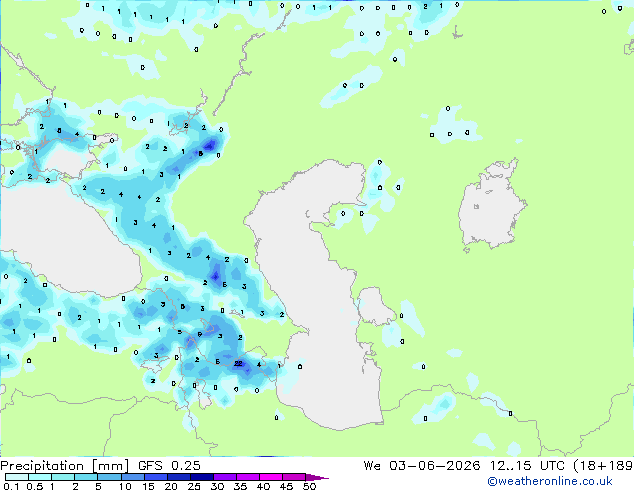Screen dimensions: 634x490
Task: Open the weatheronline.co.uk copyright link
Action: tap(550, 481)
